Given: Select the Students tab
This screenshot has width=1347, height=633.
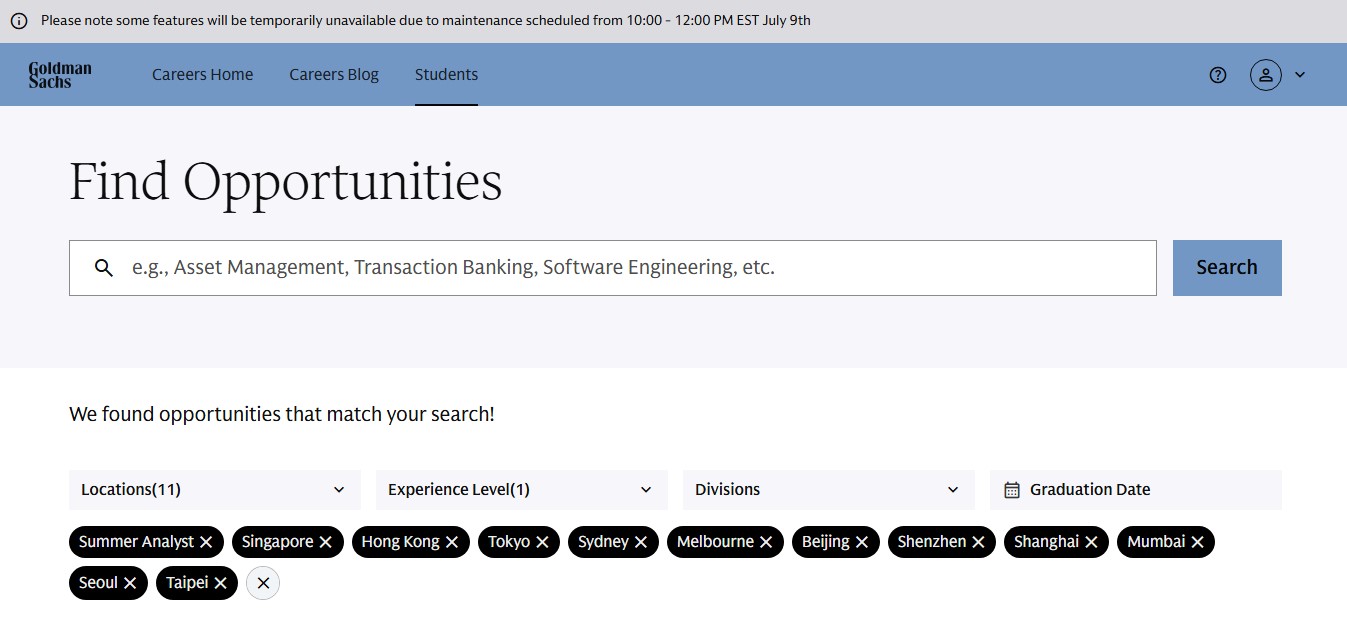Looking at the screenshot, I should 446,74.
